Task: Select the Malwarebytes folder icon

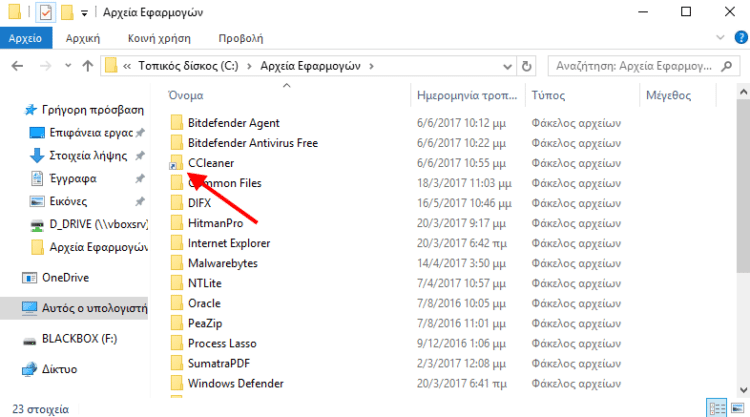Action: (x=176, y=263)
